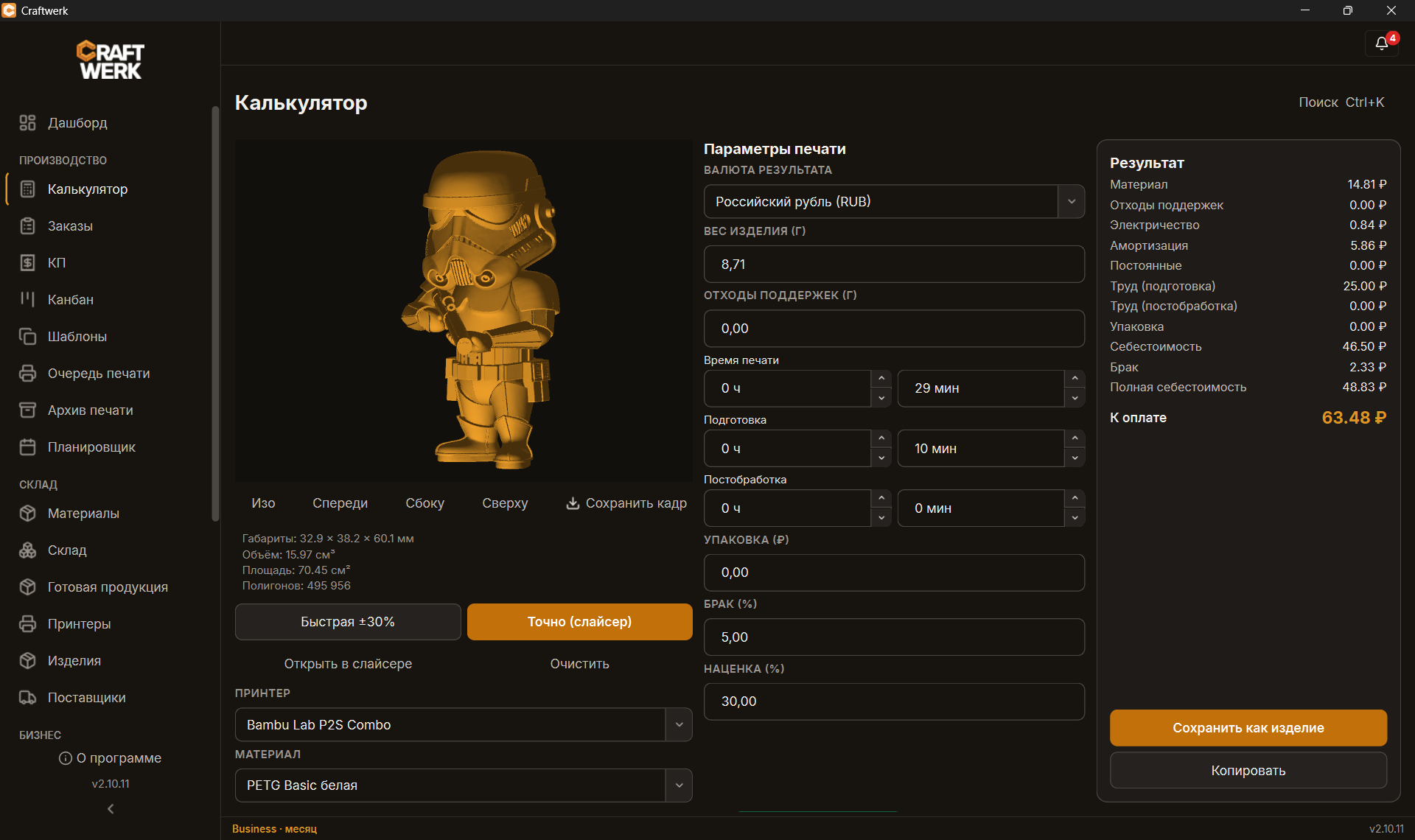Decrease Подготовка minutes value
The height and width of the screenshot is (840, 1415).
pos(1075,458)
